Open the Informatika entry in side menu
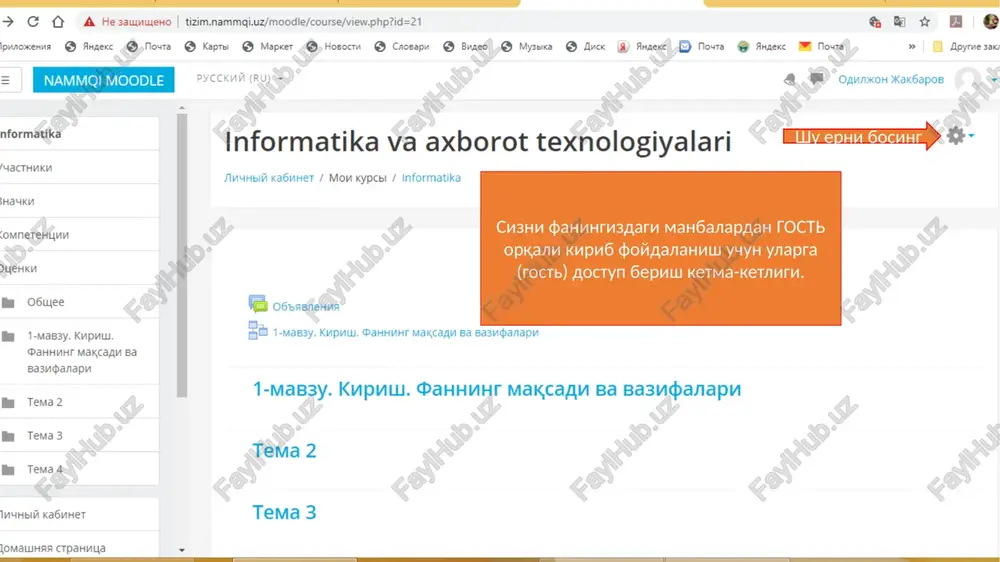This screenshot has height=562, width=1000. pyautogui.click(x=79, y=134)
